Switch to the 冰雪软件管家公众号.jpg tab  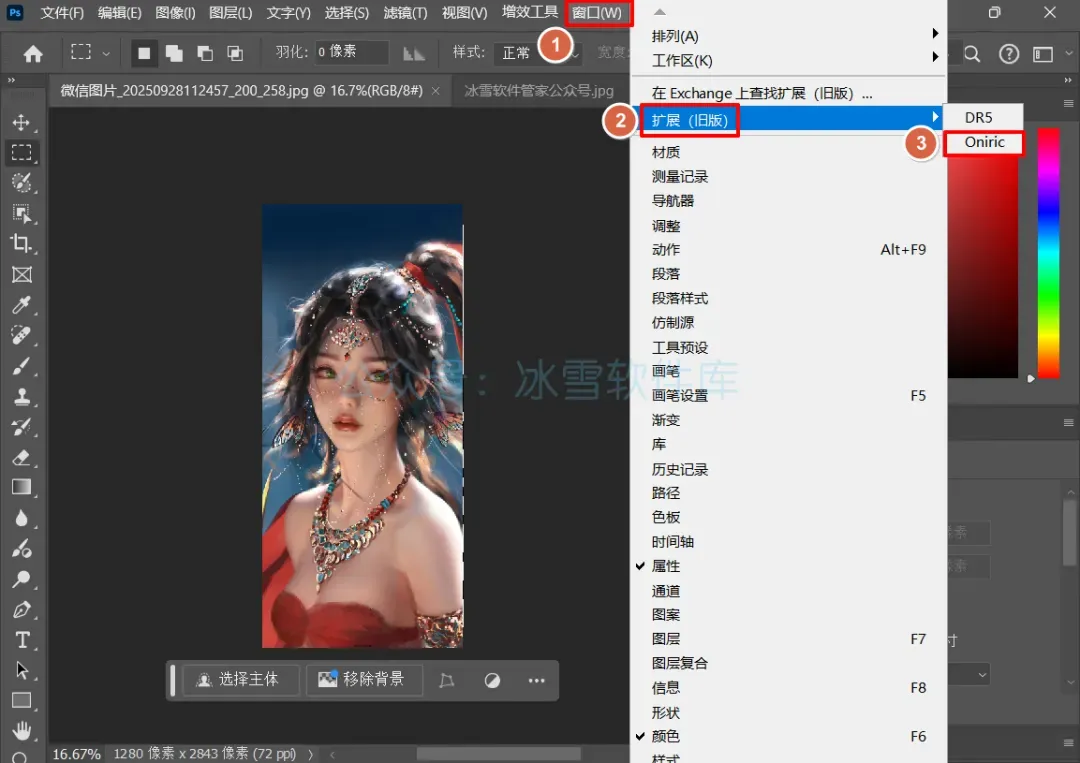click(x=539, y=91)
